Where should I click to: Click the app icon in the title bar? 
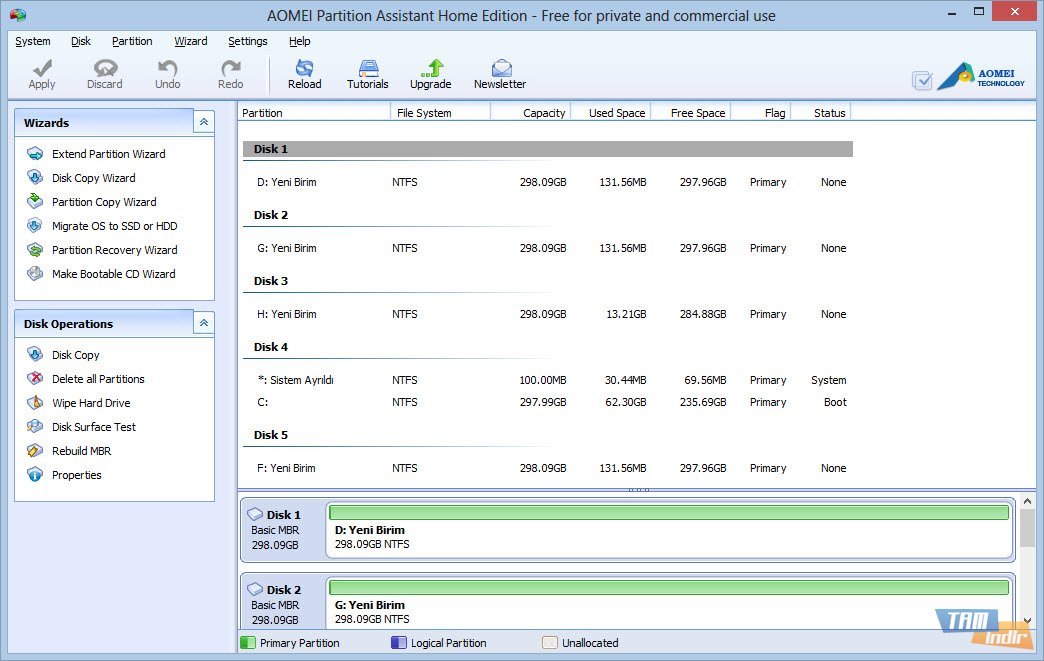[x=18, y=15]
